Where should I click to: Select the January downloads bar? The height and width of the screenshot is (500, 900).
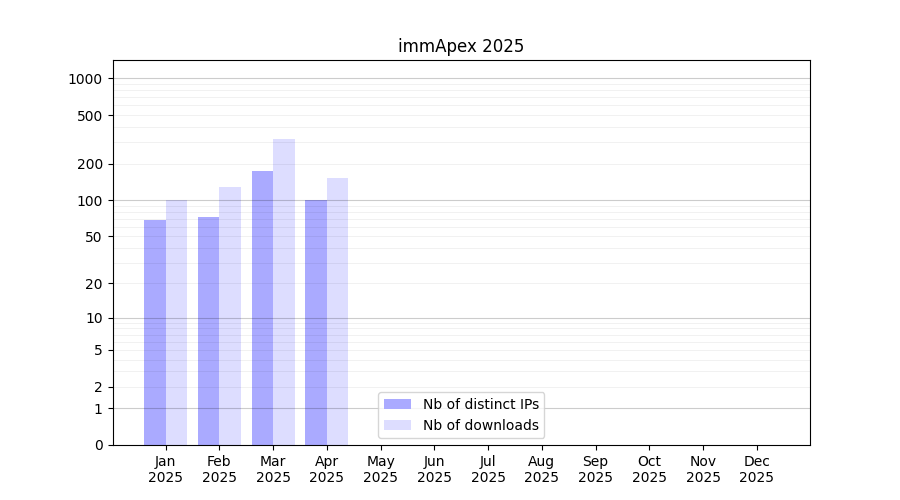click(176, 322)
